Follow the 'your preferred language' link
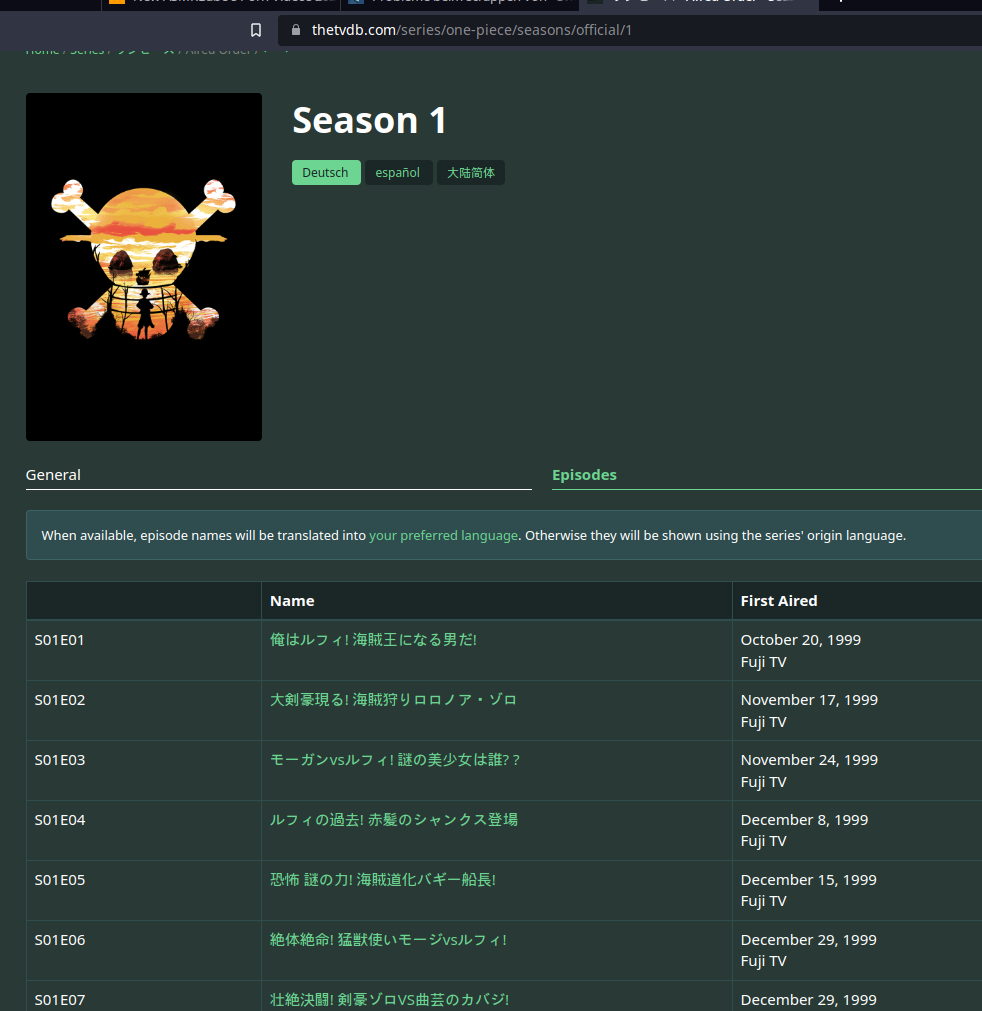The width and height of the screenshot is (982, 1011). (444, 536)
